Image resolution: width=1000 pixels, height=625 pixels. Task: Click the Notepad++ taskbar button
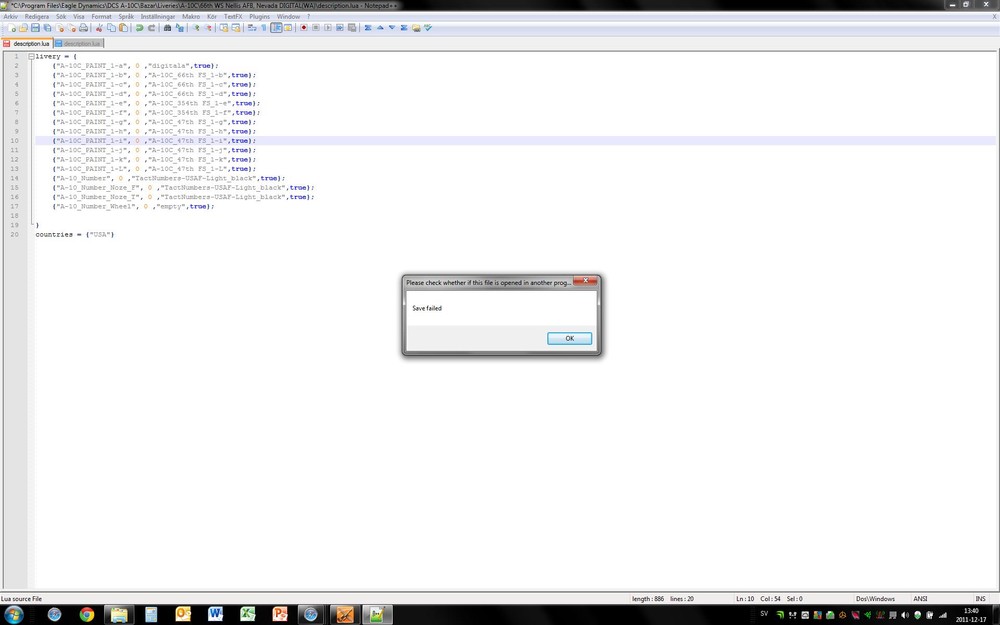377,615
